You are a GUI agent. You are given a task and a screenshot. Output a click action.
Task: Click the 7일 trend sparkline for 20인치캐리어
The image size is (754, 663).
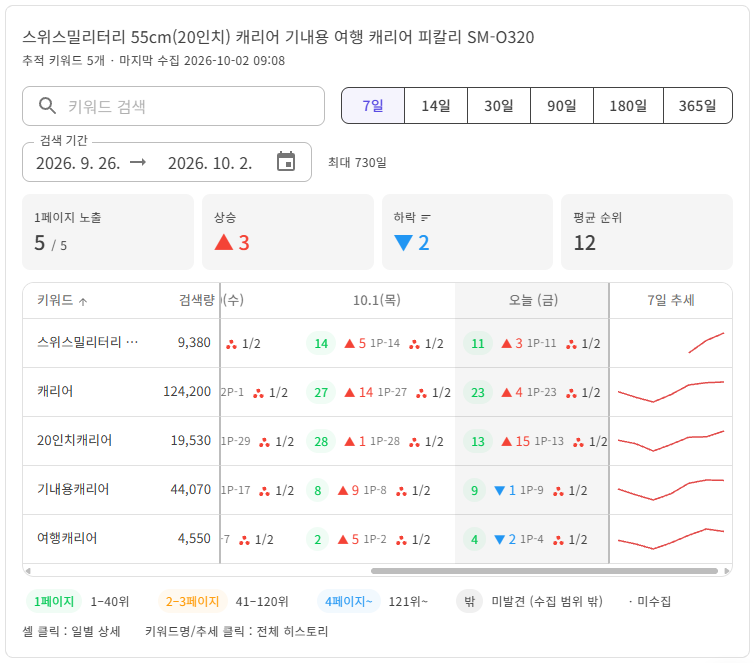click(671, 441)
